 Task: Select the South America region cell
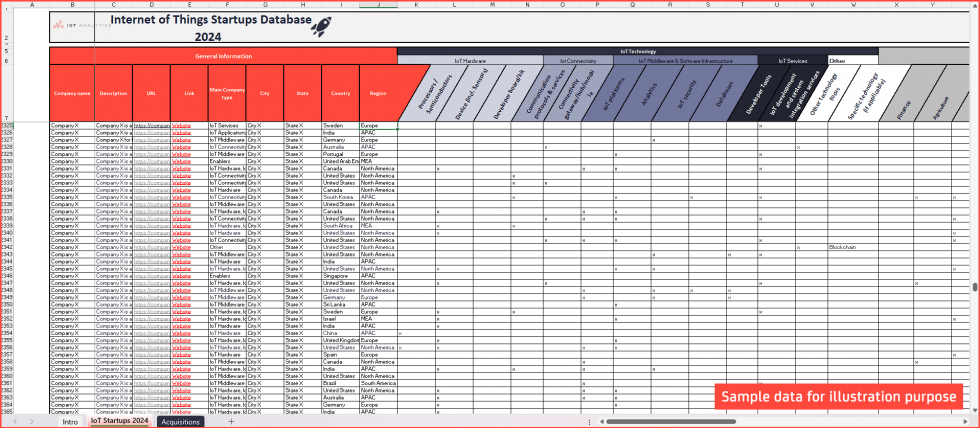(x=378, y=383)
